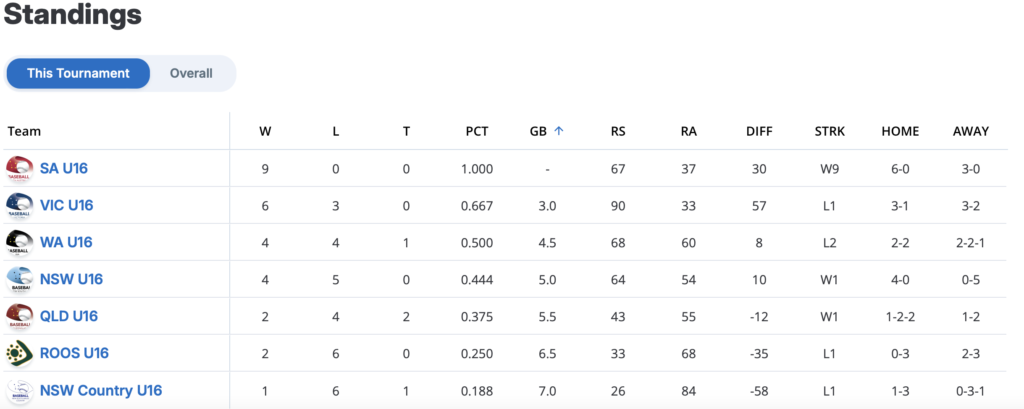This screenshot has width=1024, height=409.
Task: Sort by the RS column header
Action: coord(618,131)
